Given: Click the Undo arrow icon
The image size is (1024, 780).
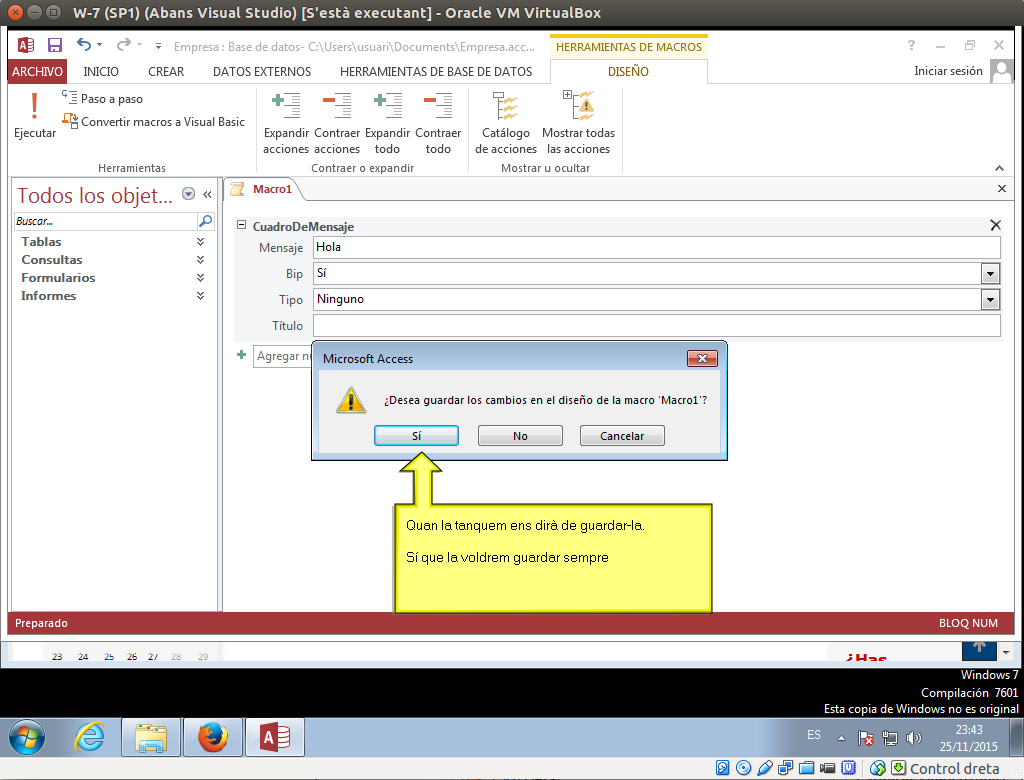Looking at the screenshot, I should tap(84, 44).
